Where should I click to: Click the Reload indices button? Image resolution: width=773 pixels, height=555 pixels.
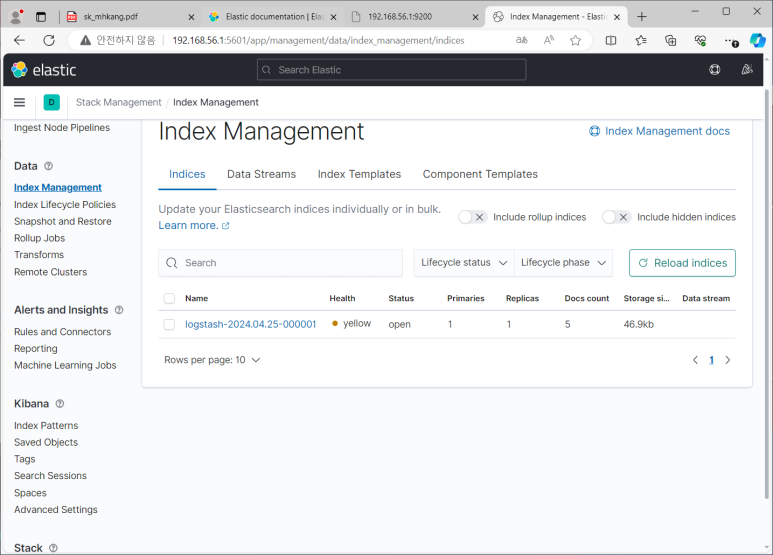point(682,263)
